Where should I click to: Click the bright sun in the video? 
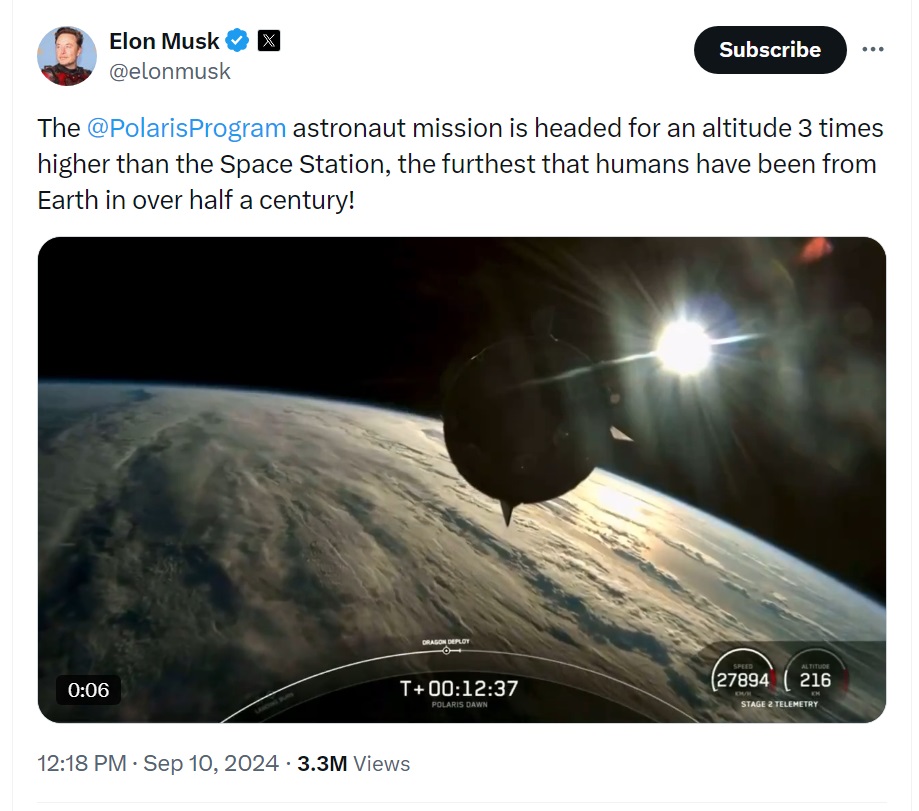click(x=683, y=347)
